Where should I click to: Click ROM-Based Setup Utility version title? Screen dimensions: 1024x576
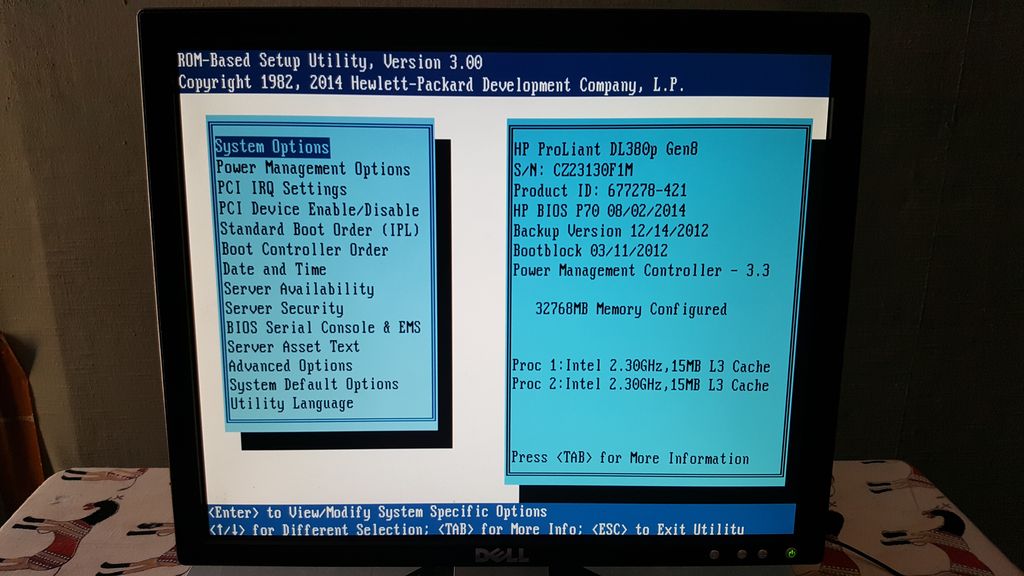coord(330,61)
